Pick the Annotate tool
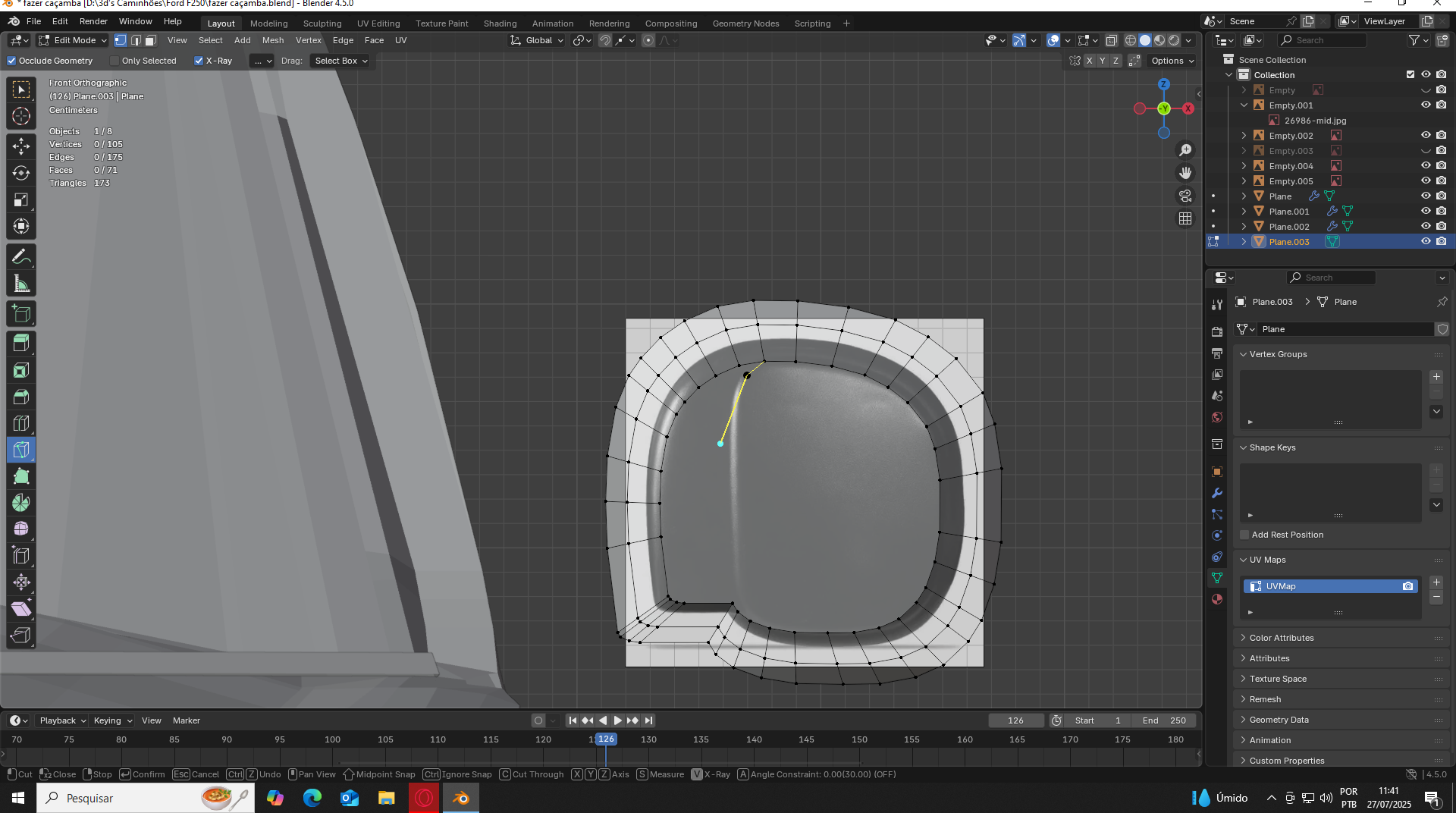1456x813 pixels. pos(21,257)
